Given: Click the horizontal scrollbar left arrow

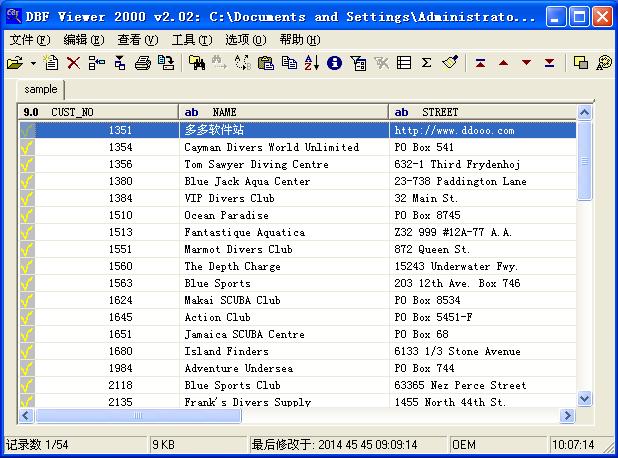Looking at the screenshot, I should pyautogui.click(x=26, y=415).
